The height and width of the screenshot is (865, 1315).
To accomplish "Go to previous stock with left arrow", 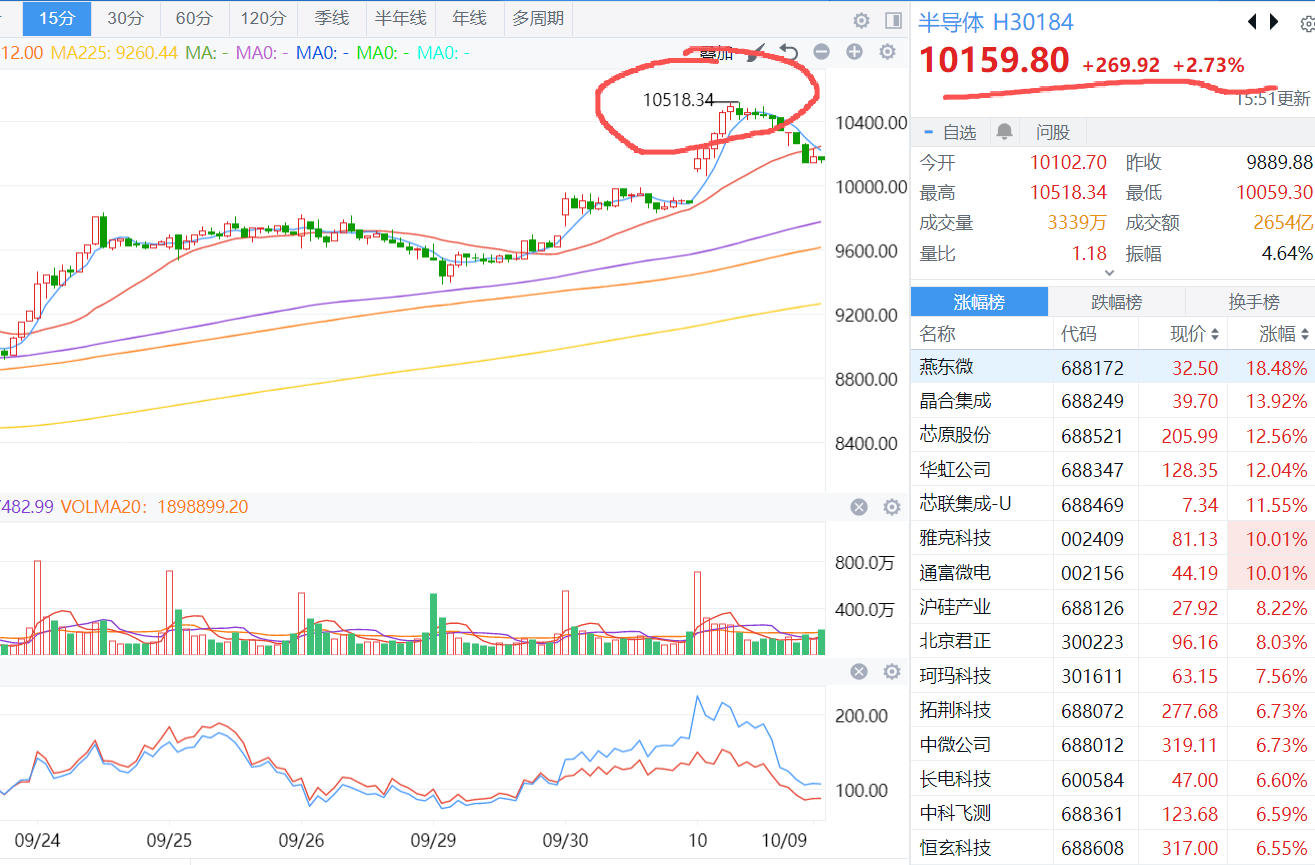I will [x=1251, y=21].
